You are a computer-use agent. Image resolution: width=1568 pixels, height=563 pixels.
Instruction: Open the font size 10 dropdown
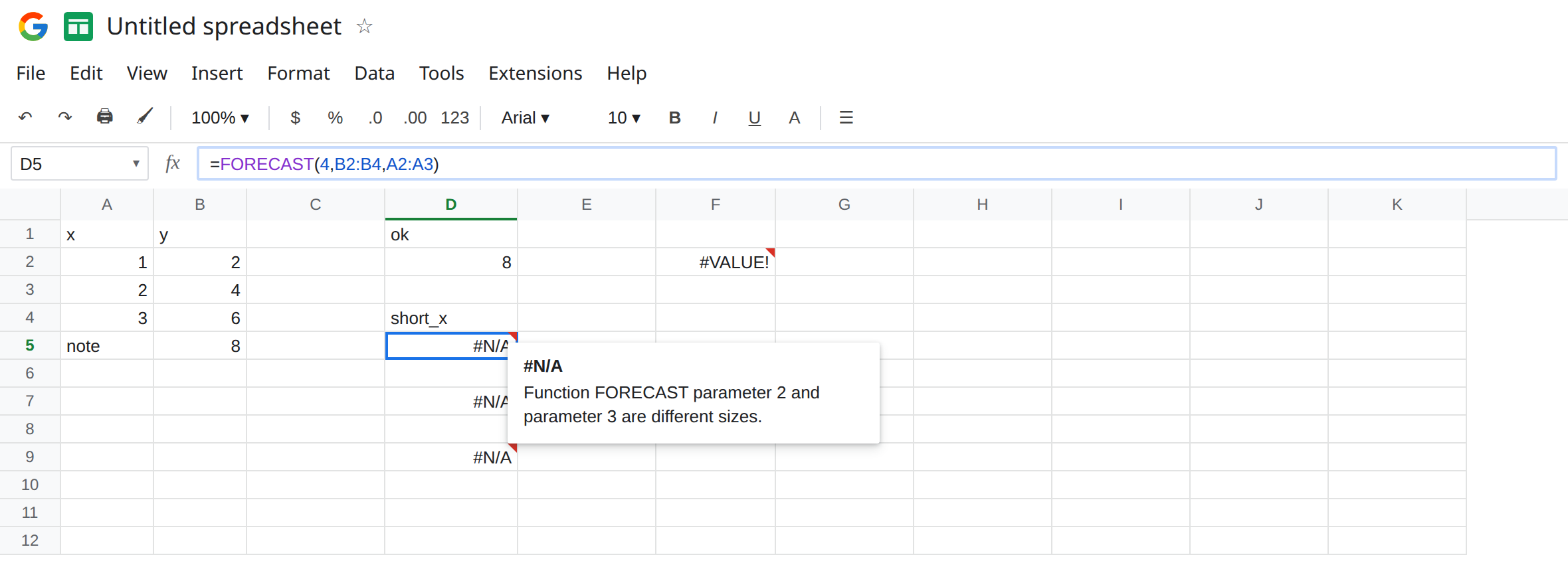click(624, 118)
